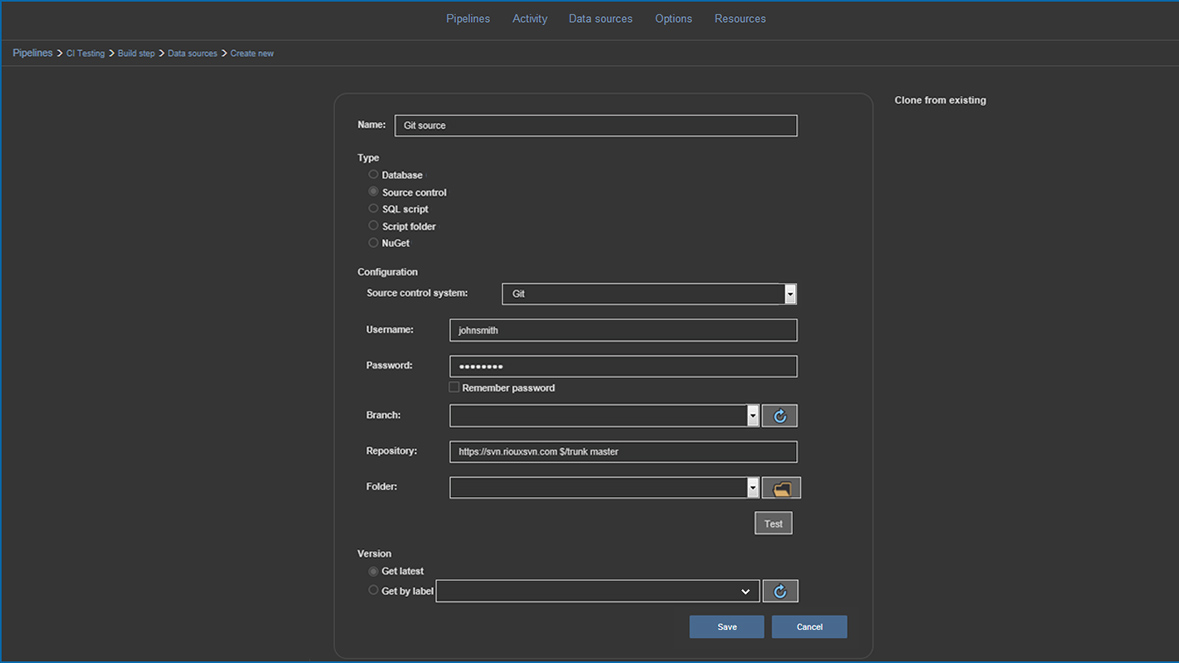Save the Git source data source
The width and height of the screenshot is (1179, 663).
tap(726, 626)
